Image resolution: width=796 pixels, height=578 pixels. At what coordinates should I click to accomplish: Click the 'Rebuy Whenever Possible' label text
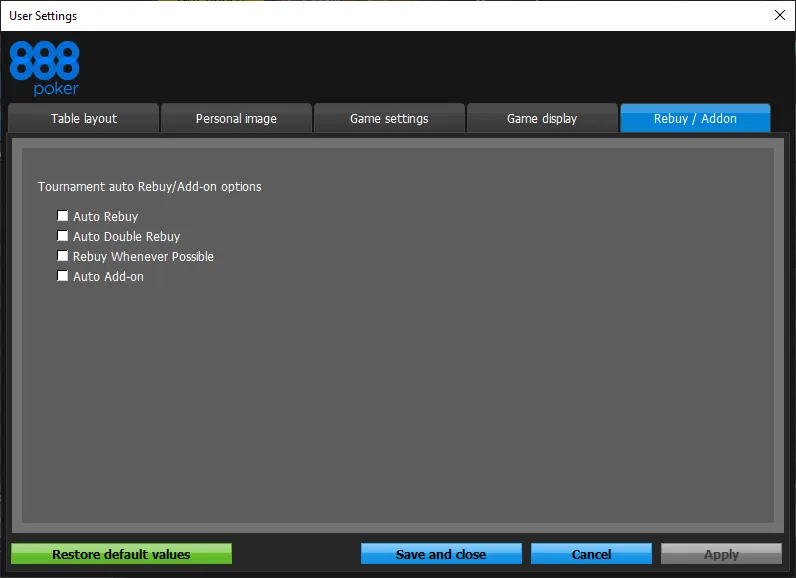[143, 256]
